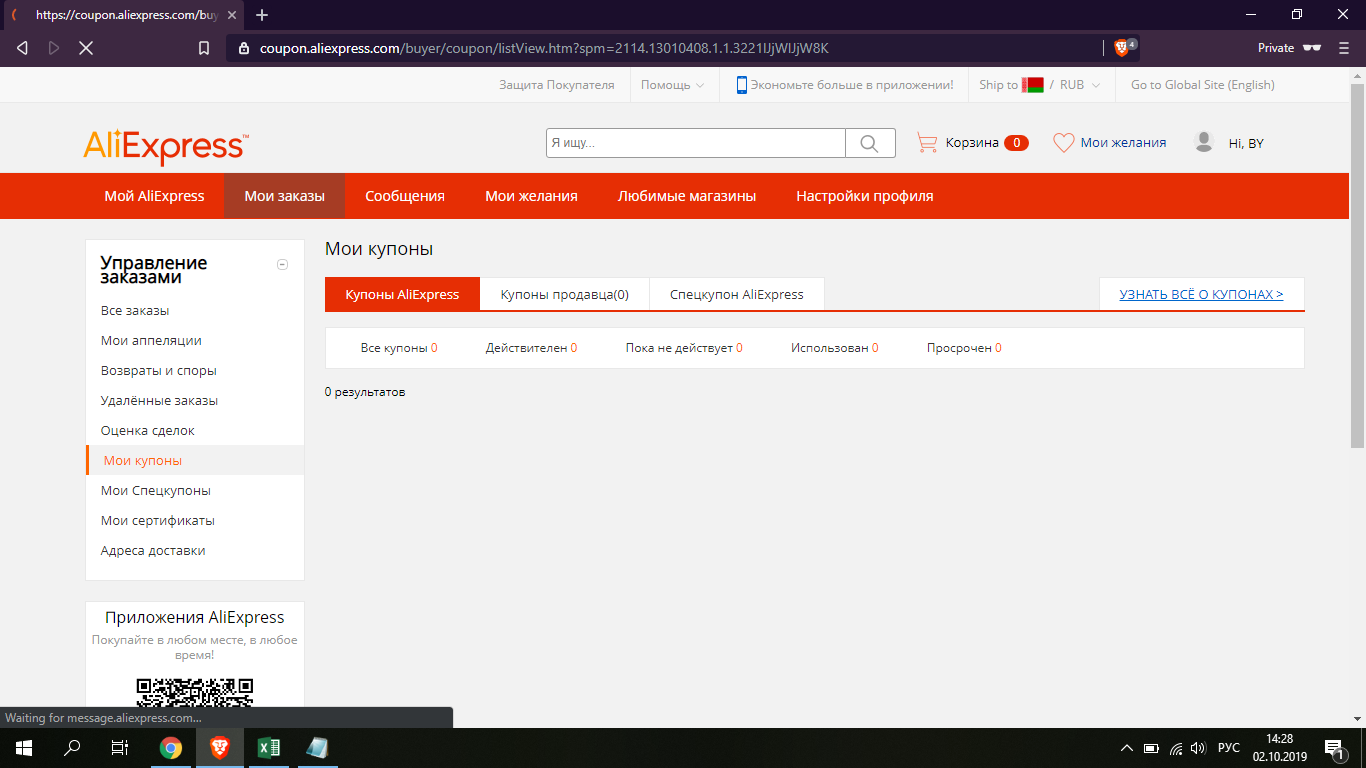Open the shopping cart icon
Screen dimensions: 1366x768
(x=927, y=143)
